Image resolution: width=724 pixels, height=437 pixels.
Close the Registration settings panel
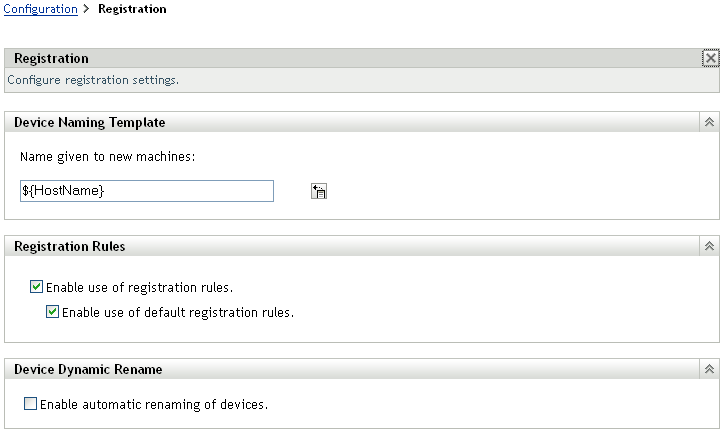710,59
